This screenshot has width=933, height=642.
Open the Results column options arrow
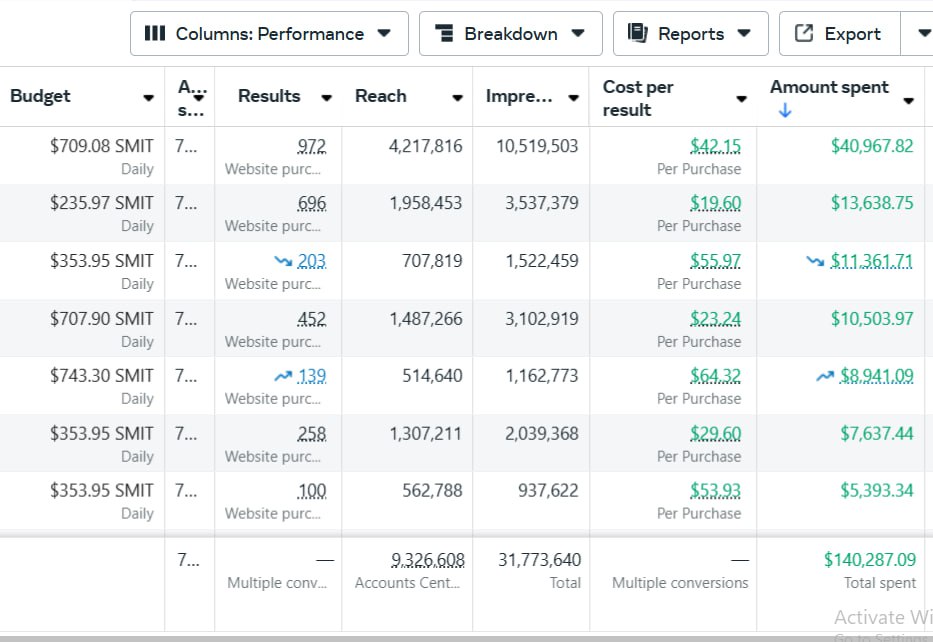[x=326, y=98]
